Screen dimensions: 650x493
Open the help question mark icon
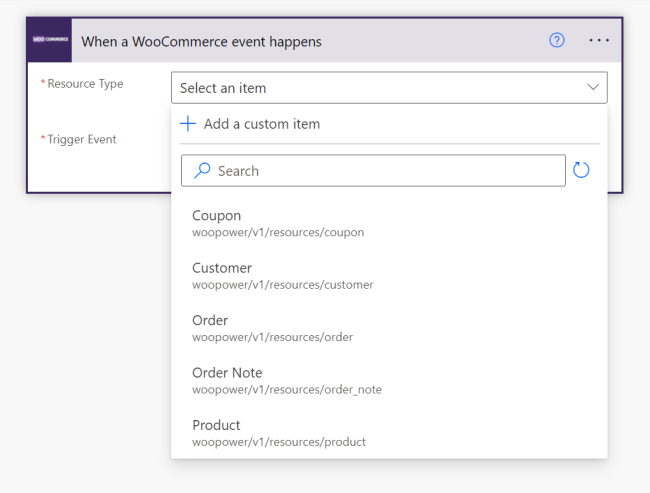point(557,41)
